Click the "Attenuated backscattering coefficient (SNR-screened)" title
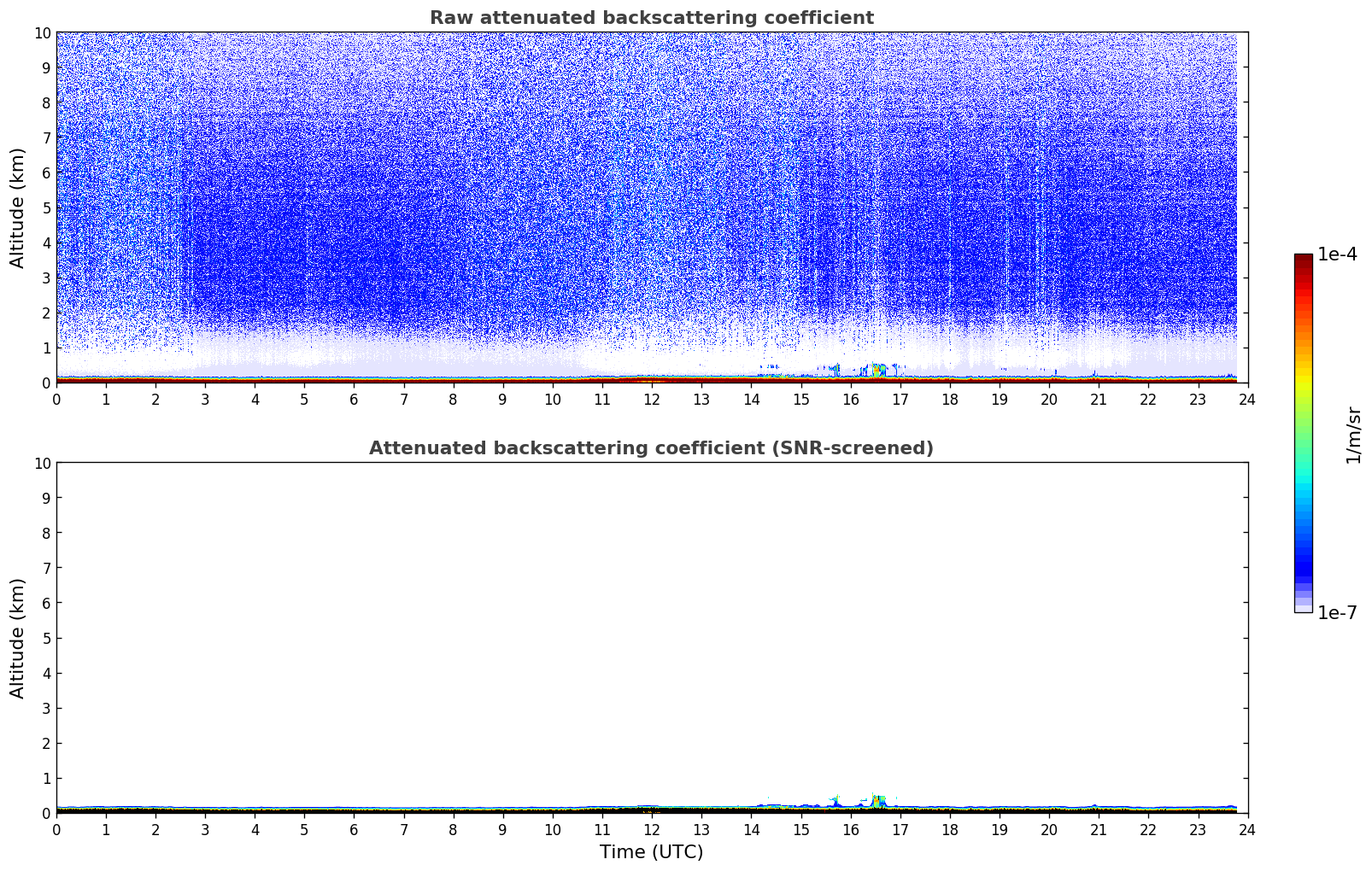 (651, 448)
